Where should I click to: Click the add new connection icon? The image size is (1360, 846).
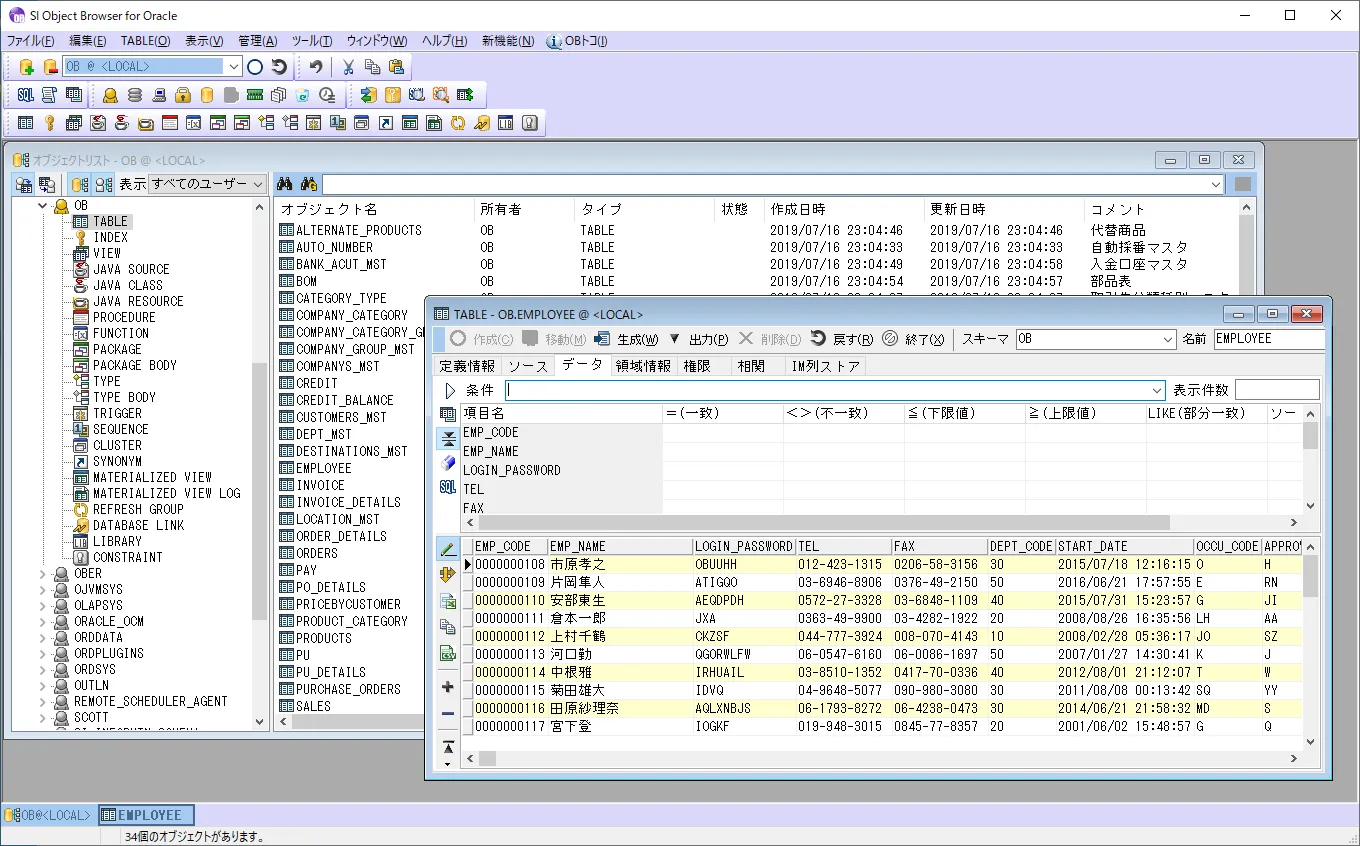[x=27, y=67]
